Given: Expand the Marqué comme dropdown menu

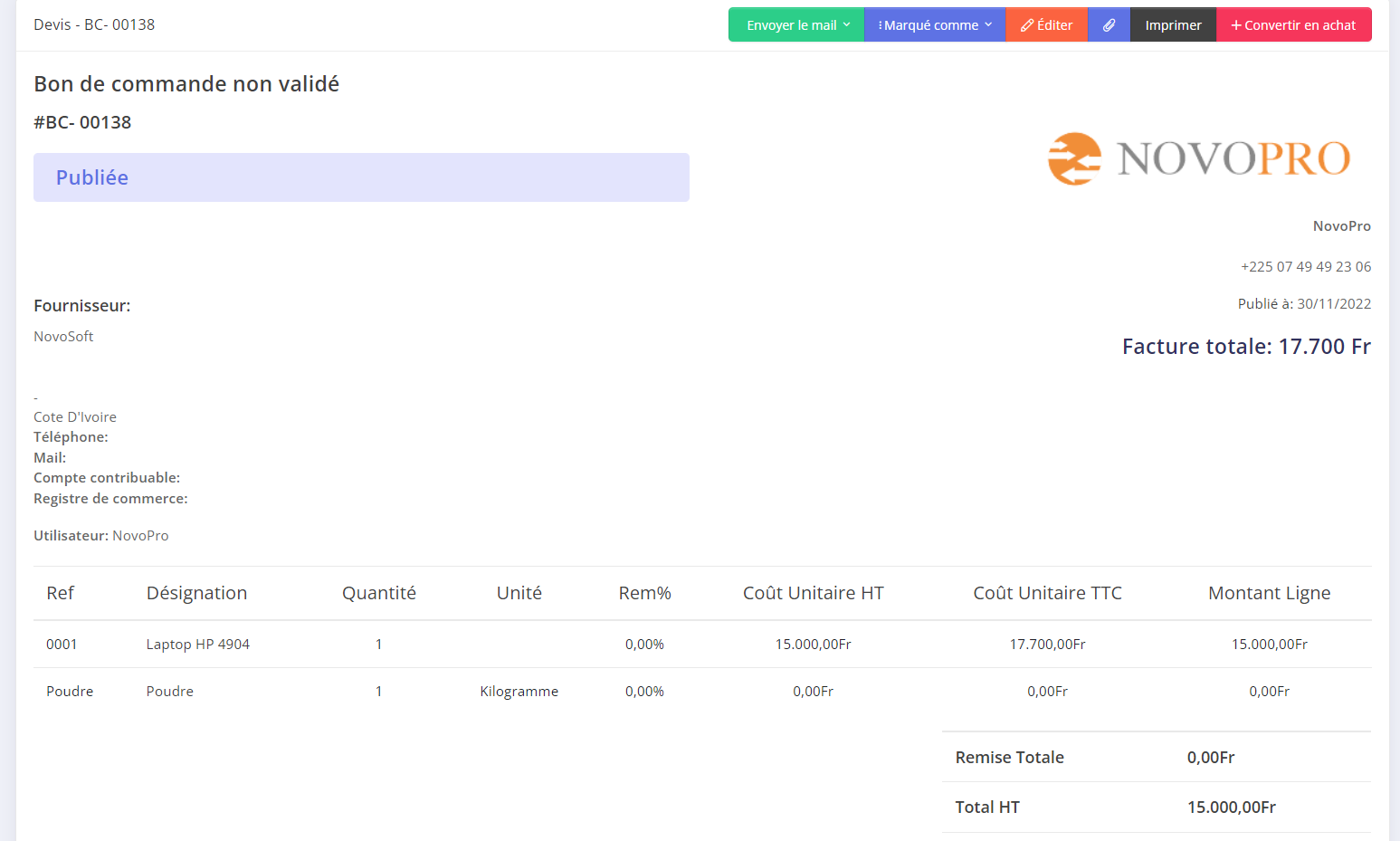Looking at the screenshot, I should [935, 25].
